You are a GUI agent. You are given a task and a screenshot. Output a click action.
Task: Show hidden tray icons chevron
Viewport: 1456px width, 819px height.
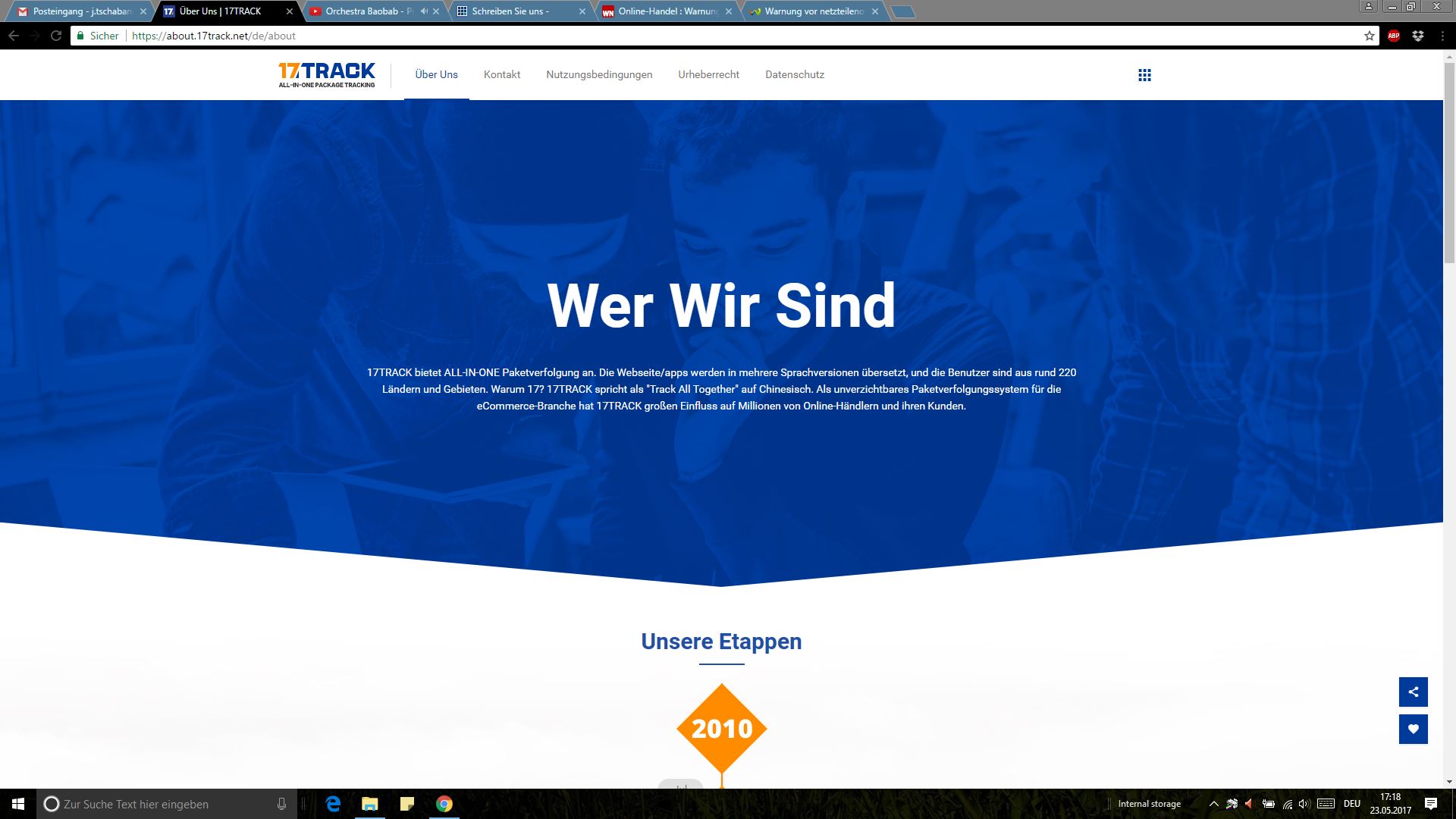[1213, 804]
